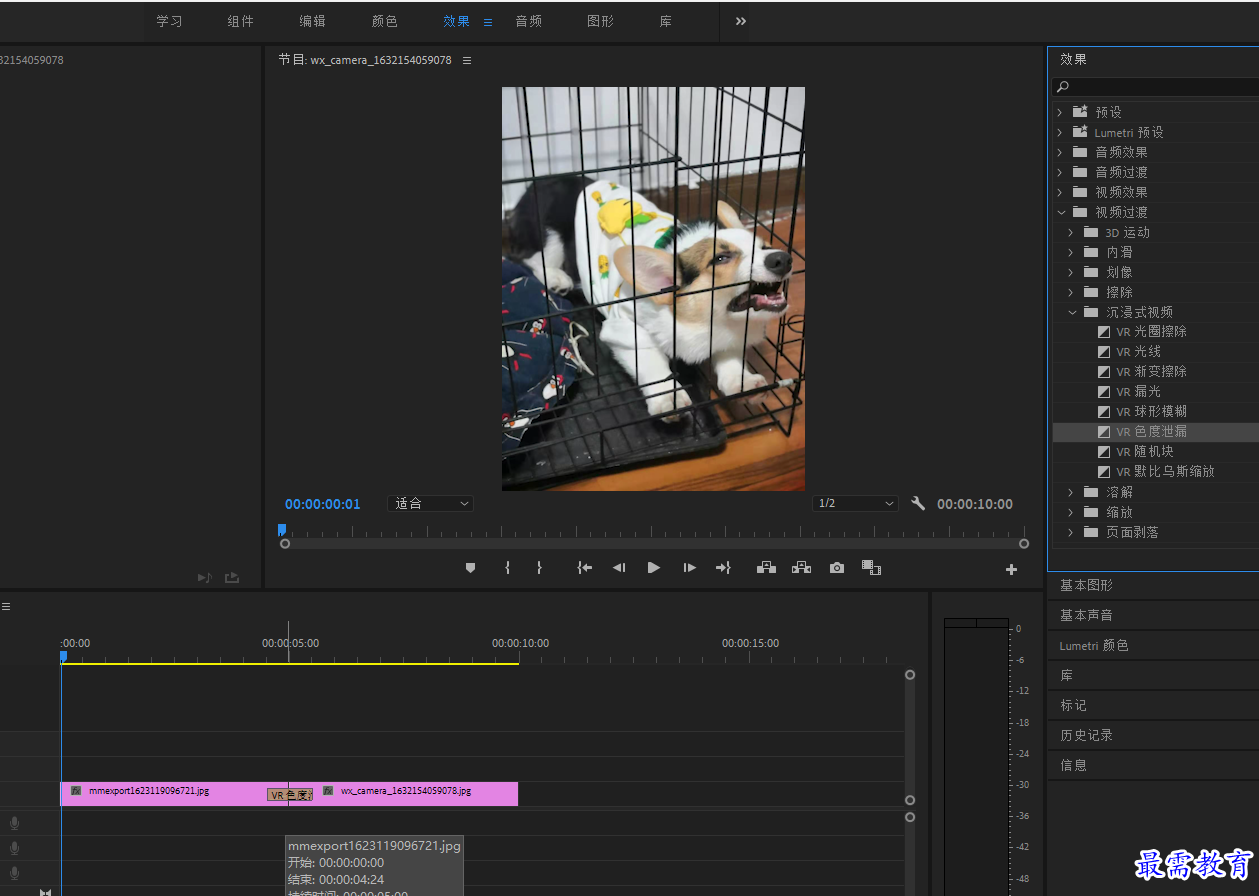Click the Lift icon
Viewport: 1259px width, 896px height.
[766, 568]
